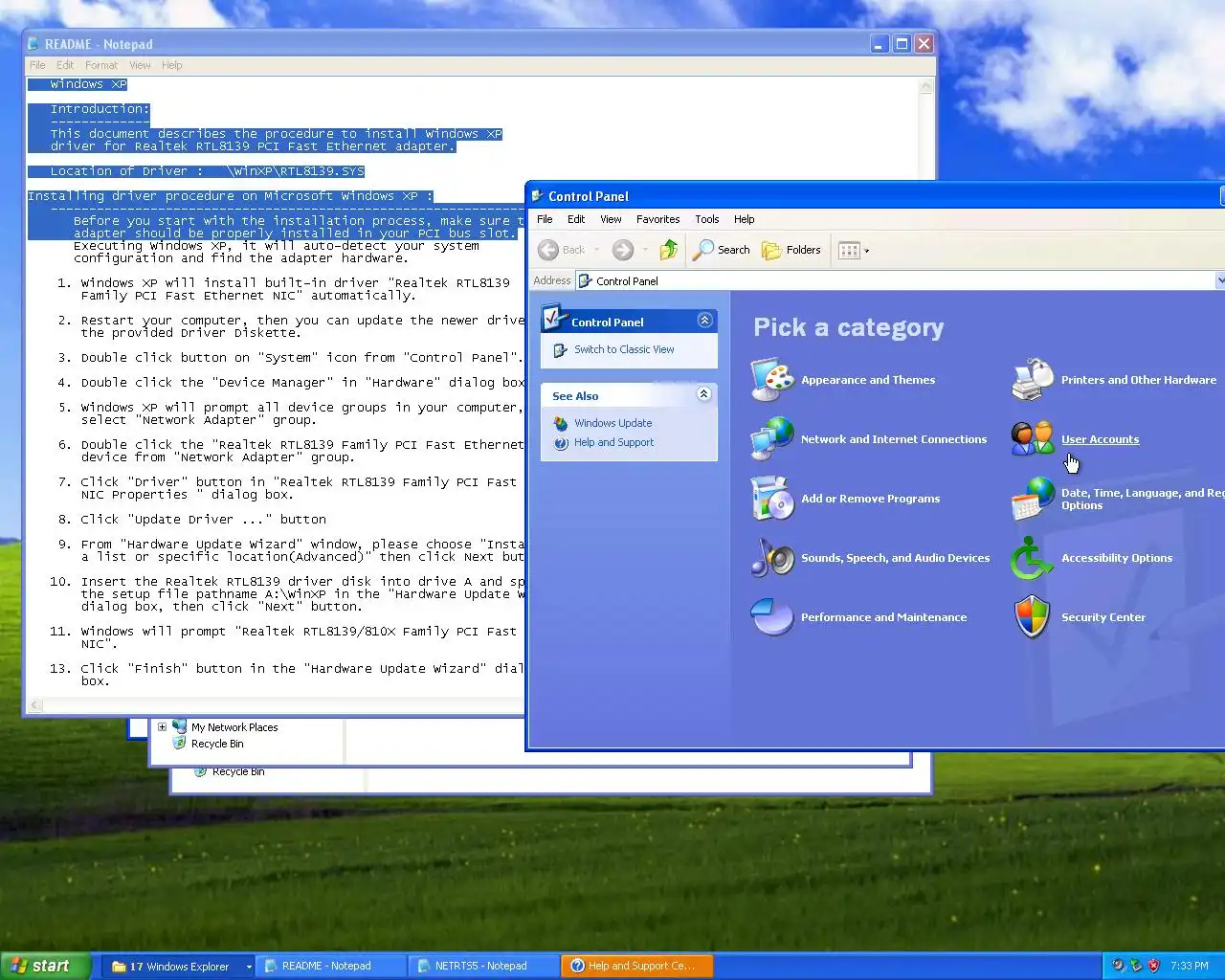Go up one folder level icon
The width and height of the screenshot is (1225, 980).
point(669,250)
